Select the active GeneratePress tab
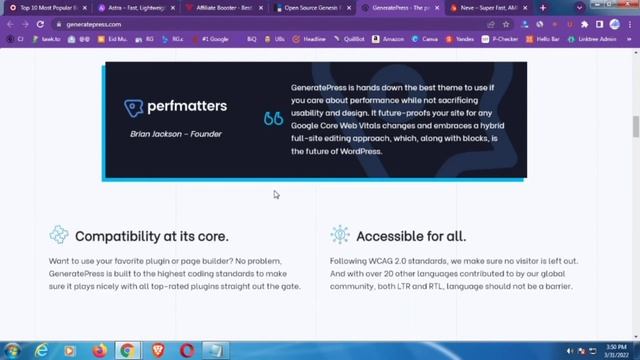 400,8
